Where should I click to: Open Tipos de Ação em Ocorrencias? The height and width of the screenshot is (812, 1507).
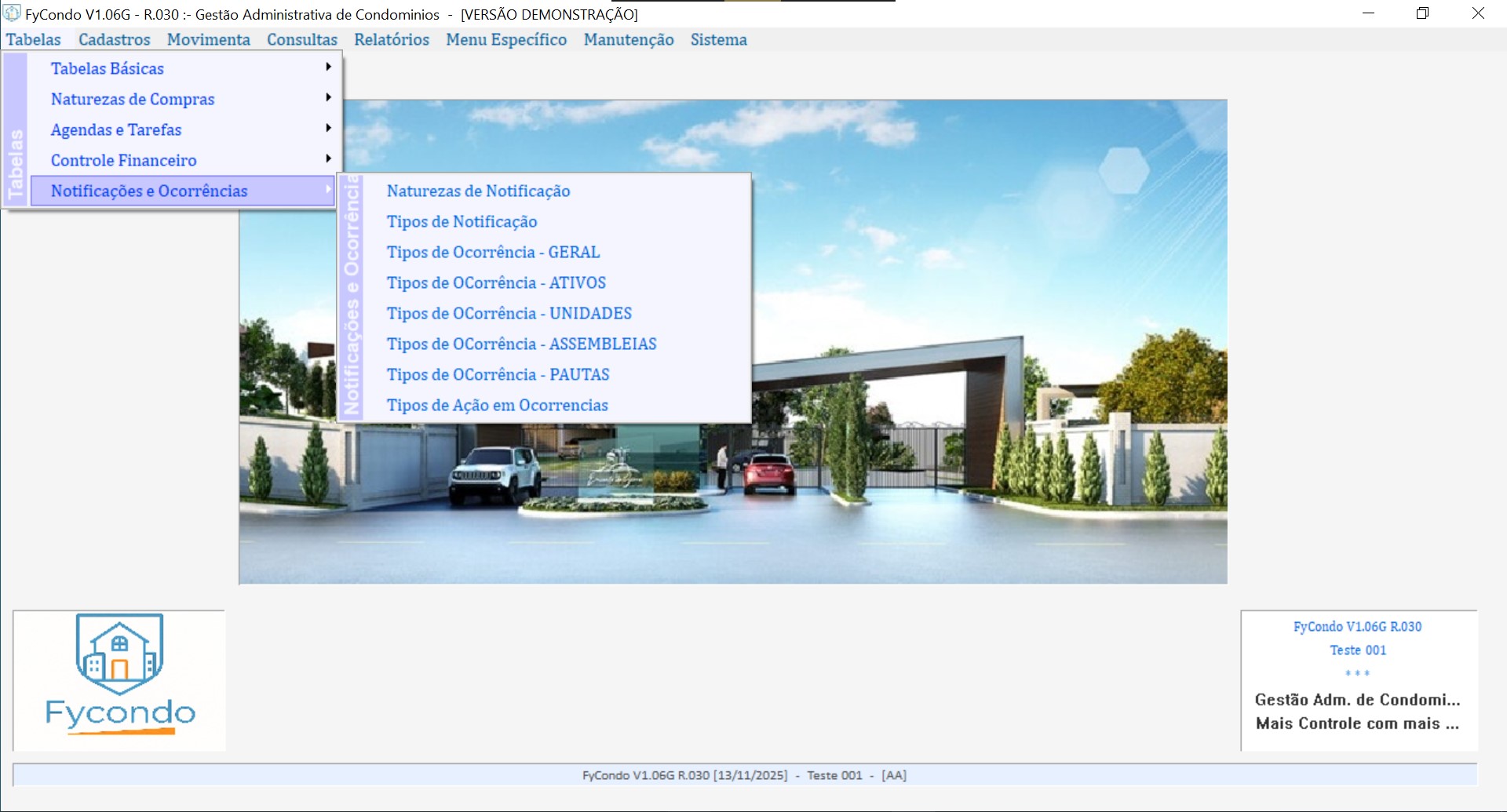[497, 405]
